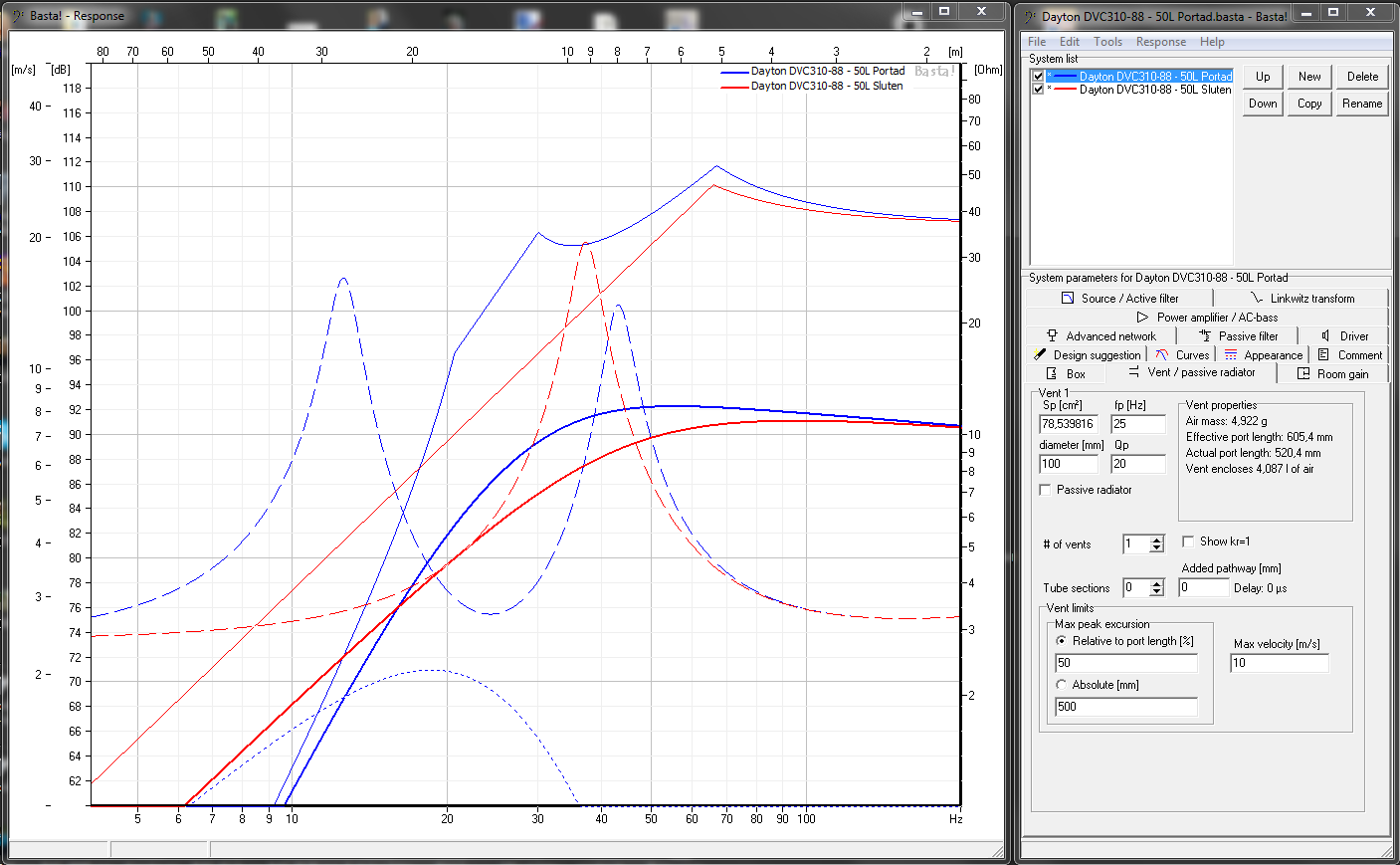Click Basta! app icon in Response window title

[17, 15]
